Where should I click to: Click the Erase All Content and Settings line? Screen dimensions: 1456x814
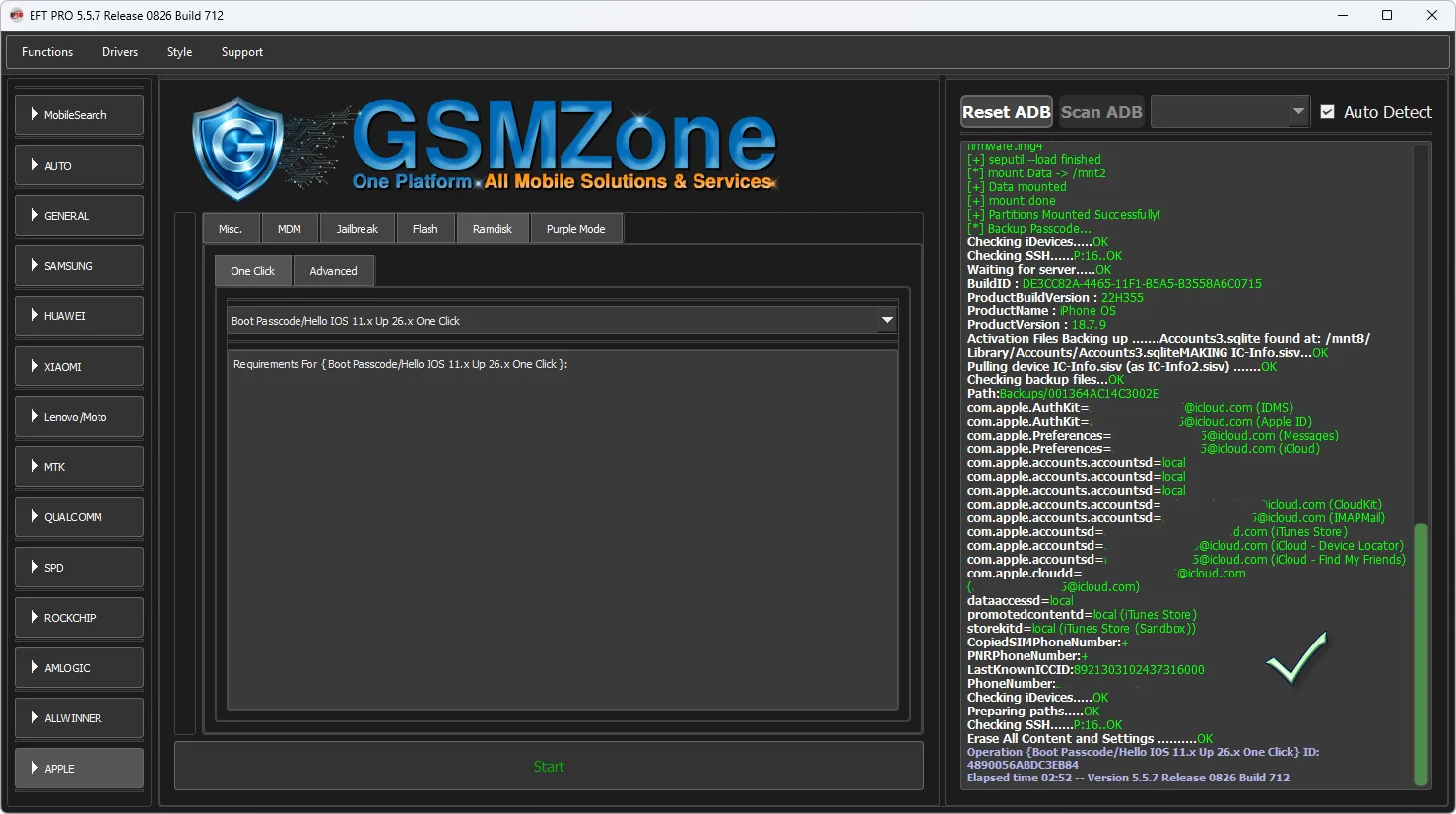click(x=1090, y=739)
